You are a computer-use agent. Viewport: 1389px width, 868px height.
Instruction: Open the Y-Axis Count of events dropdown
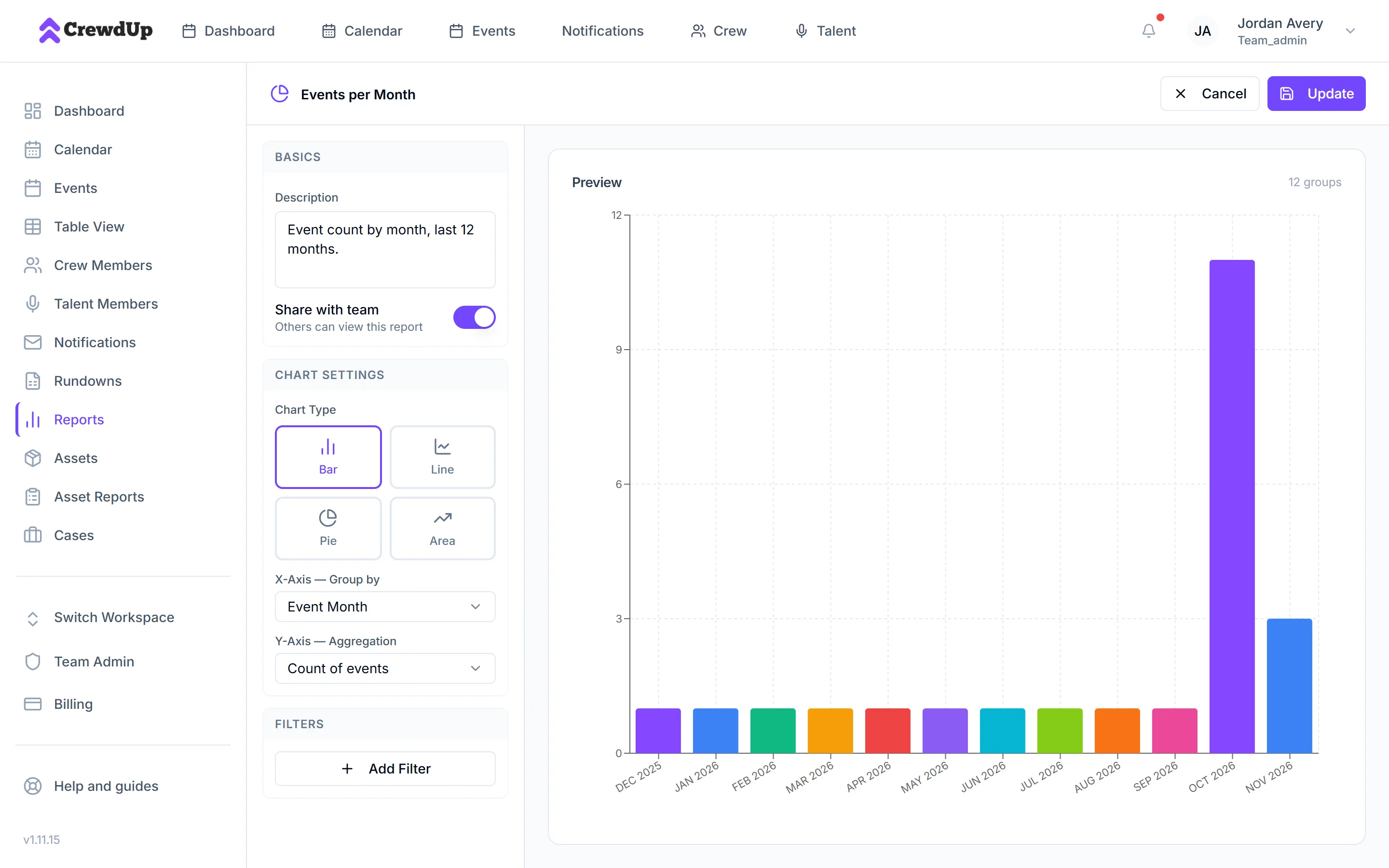coord(384,668)
